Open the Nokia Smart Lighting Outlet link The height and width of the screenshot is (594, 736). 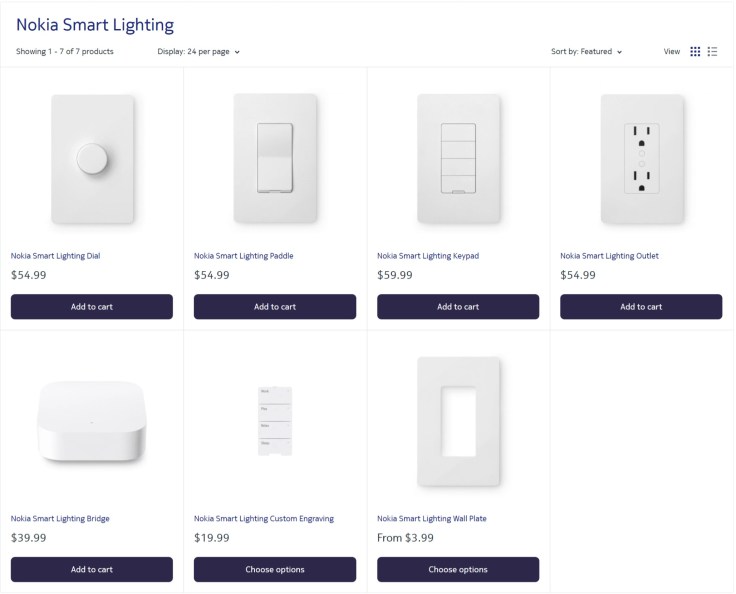pos(609,256)
